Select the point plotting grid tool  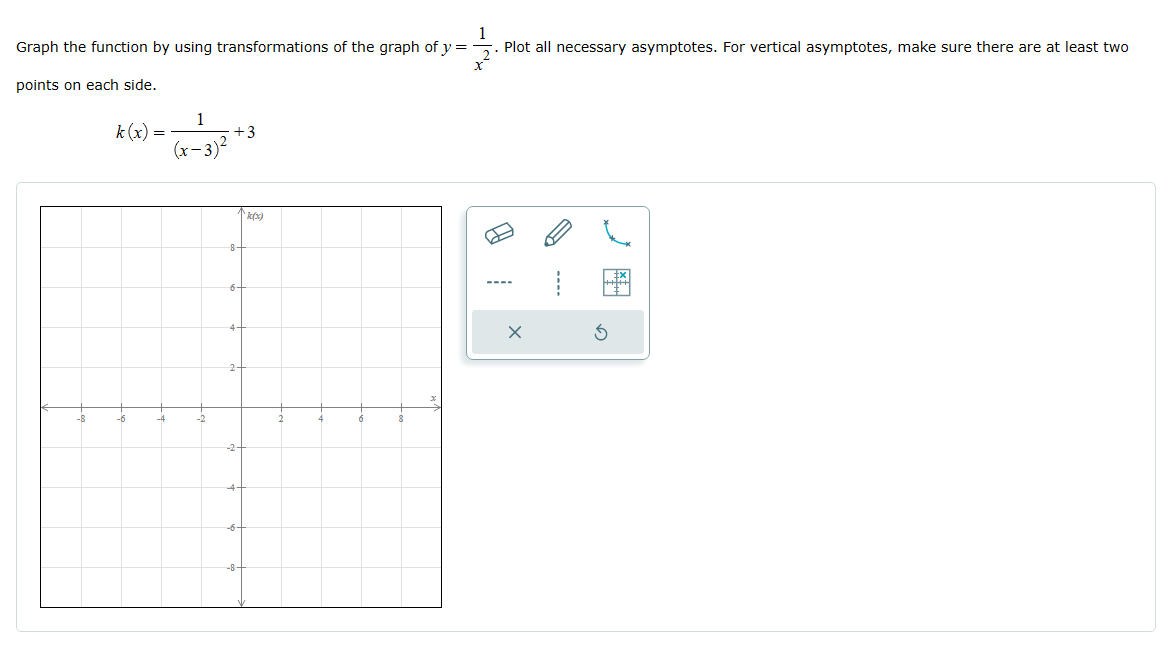(x=616, y=281)
